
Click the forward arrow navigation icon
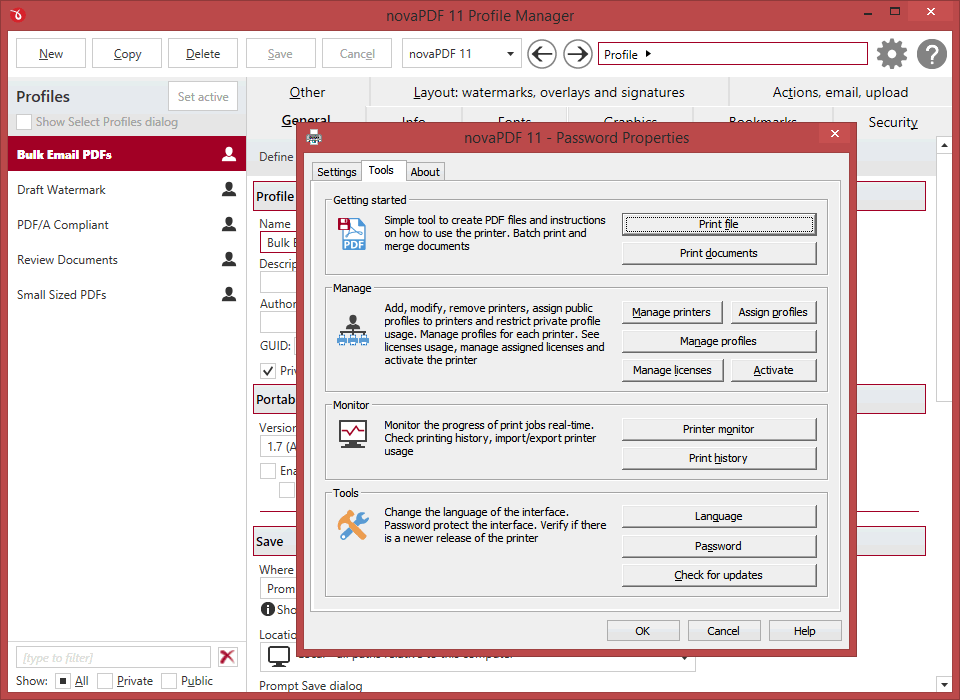pyautogui.click(x=578, y=54)
